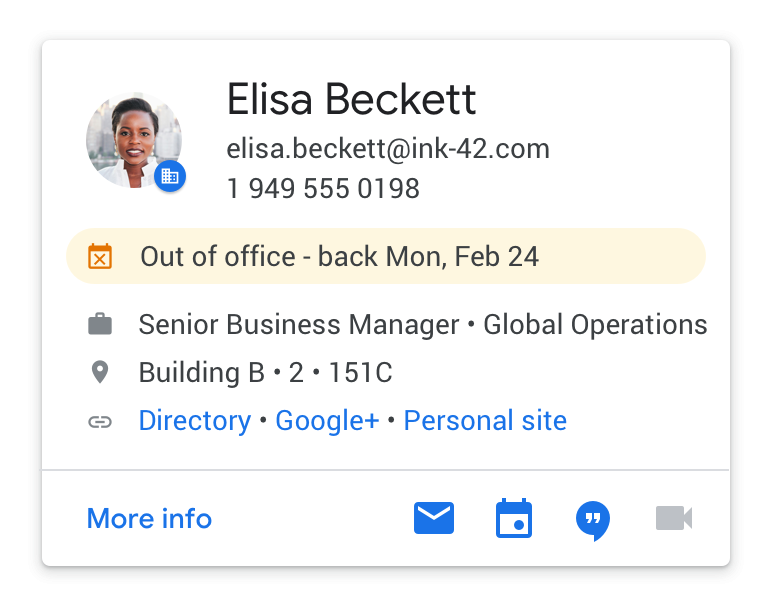Click the send email envelope icon
The height and width of the screenshot is (606, 770).
434,518
